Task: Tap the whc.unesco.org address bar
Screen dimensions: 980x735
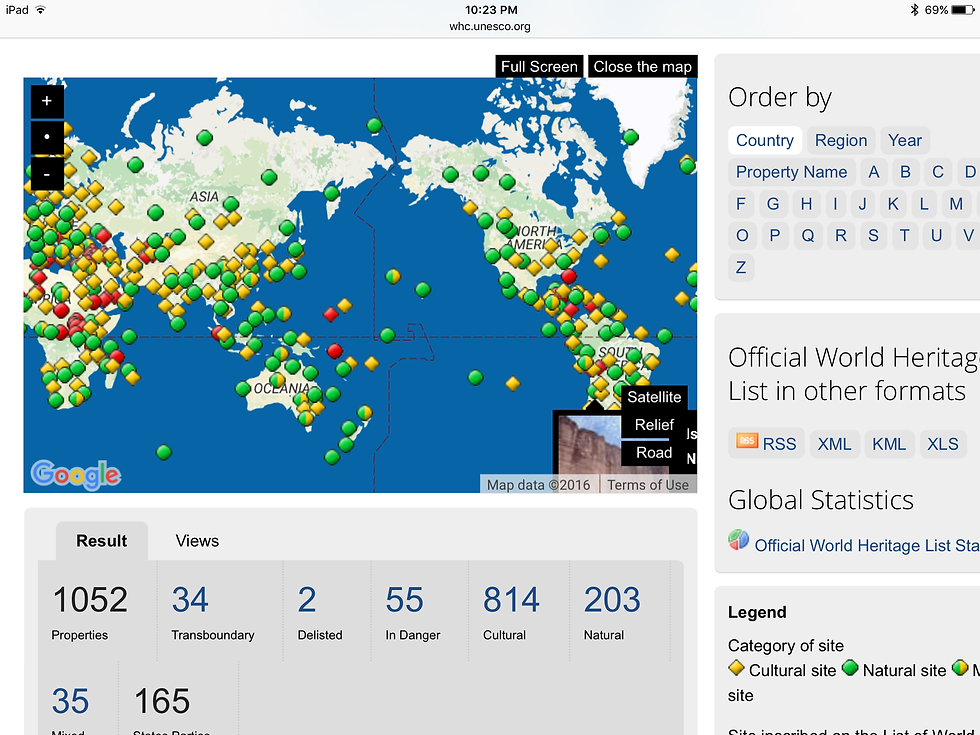Action: (490, 26)
